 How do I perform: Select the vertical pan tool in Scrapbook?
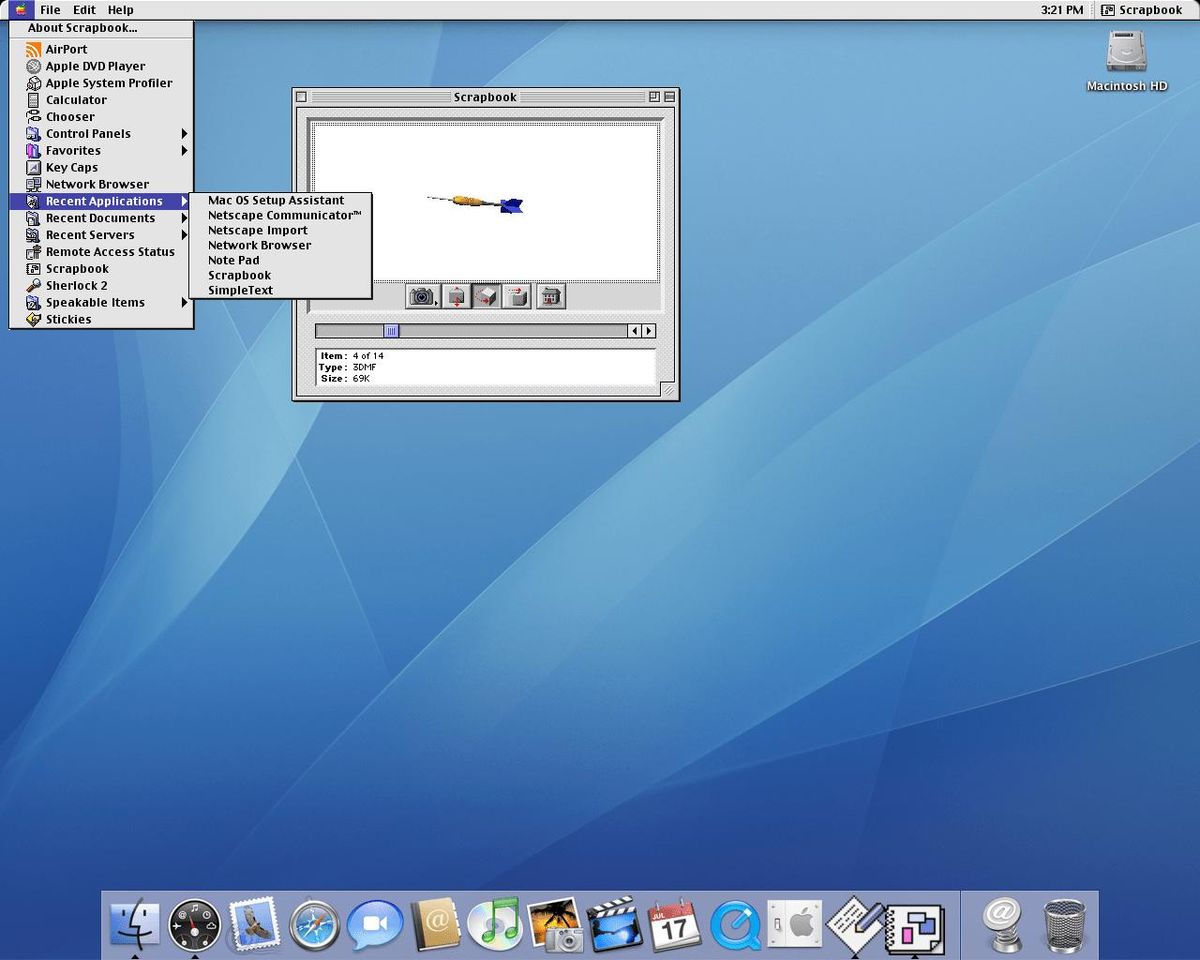pyautogui.click(x=455, y=296)
